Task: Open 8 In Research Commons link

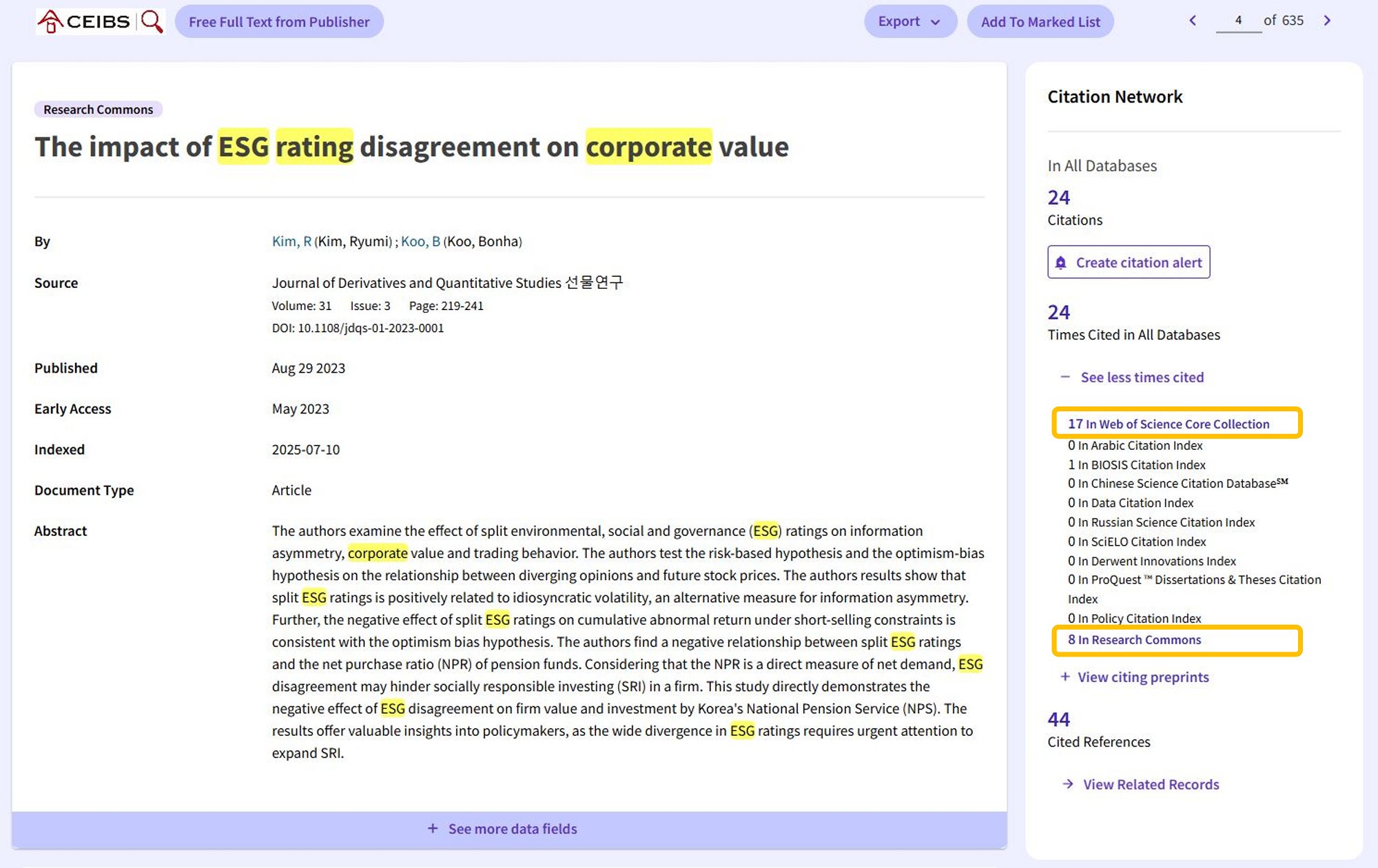Action: 1135,640
